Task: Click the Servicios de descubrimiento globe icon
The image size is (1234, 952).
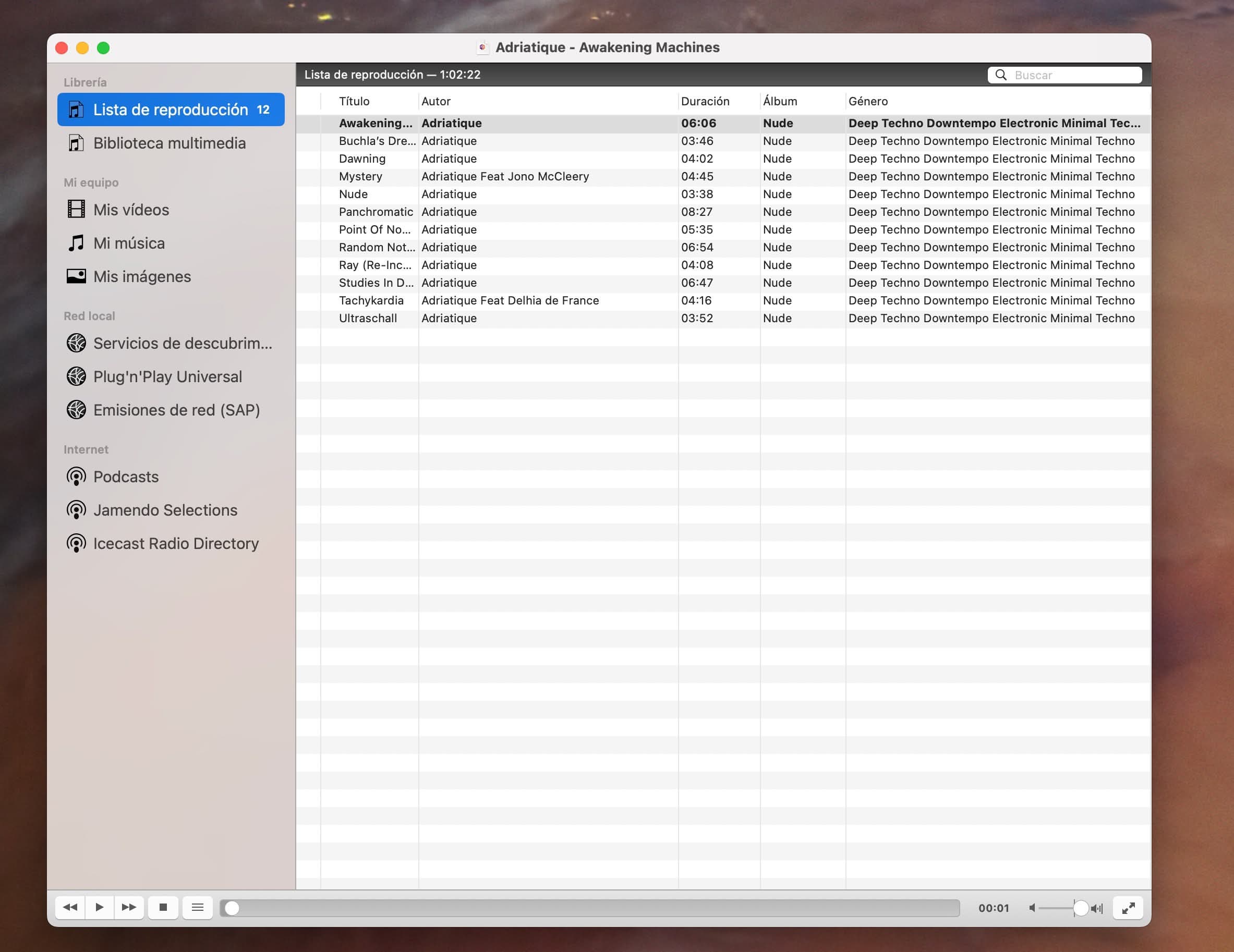Action: pyautogui.click(x=76, y=343)
